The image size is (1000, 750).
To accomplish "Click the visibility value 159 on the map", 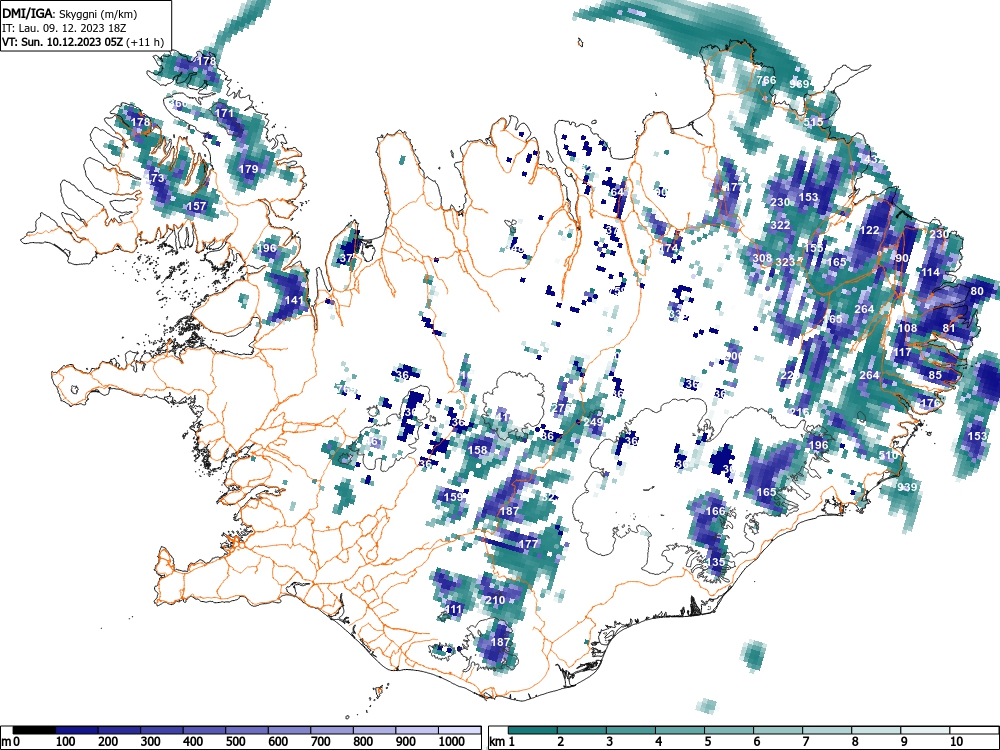I will (x=453, y=497).
